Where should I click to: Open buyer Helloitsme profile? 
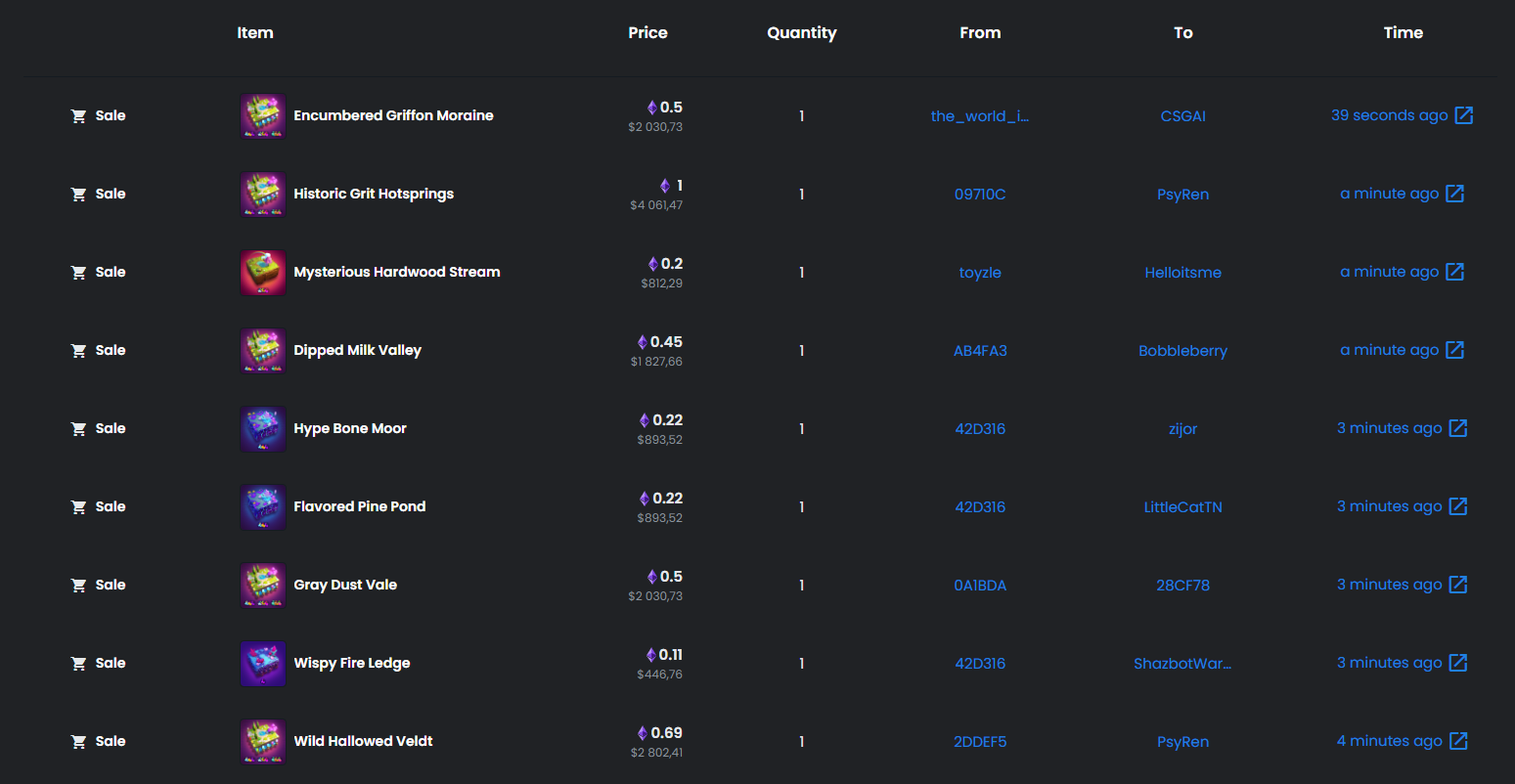[x=1182, y=273]
